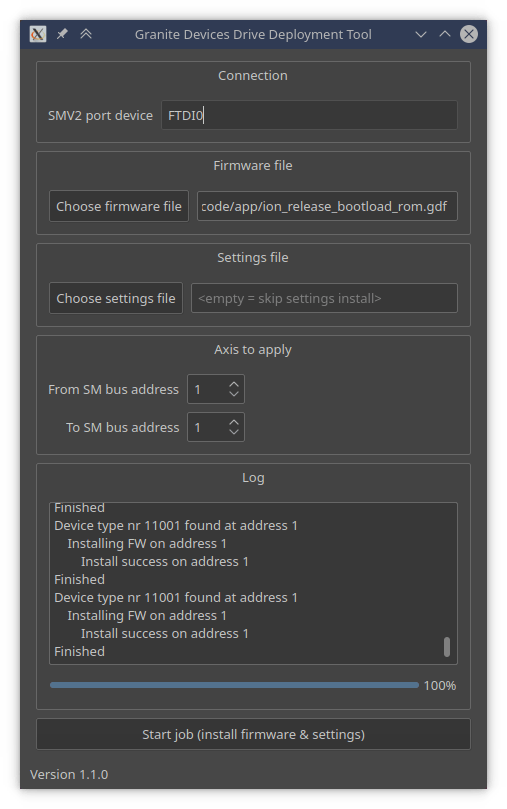Select the 'From SM bus address' label
This screenshot has width=507, height=809.
pyautogui.click(x=113, y=389)
